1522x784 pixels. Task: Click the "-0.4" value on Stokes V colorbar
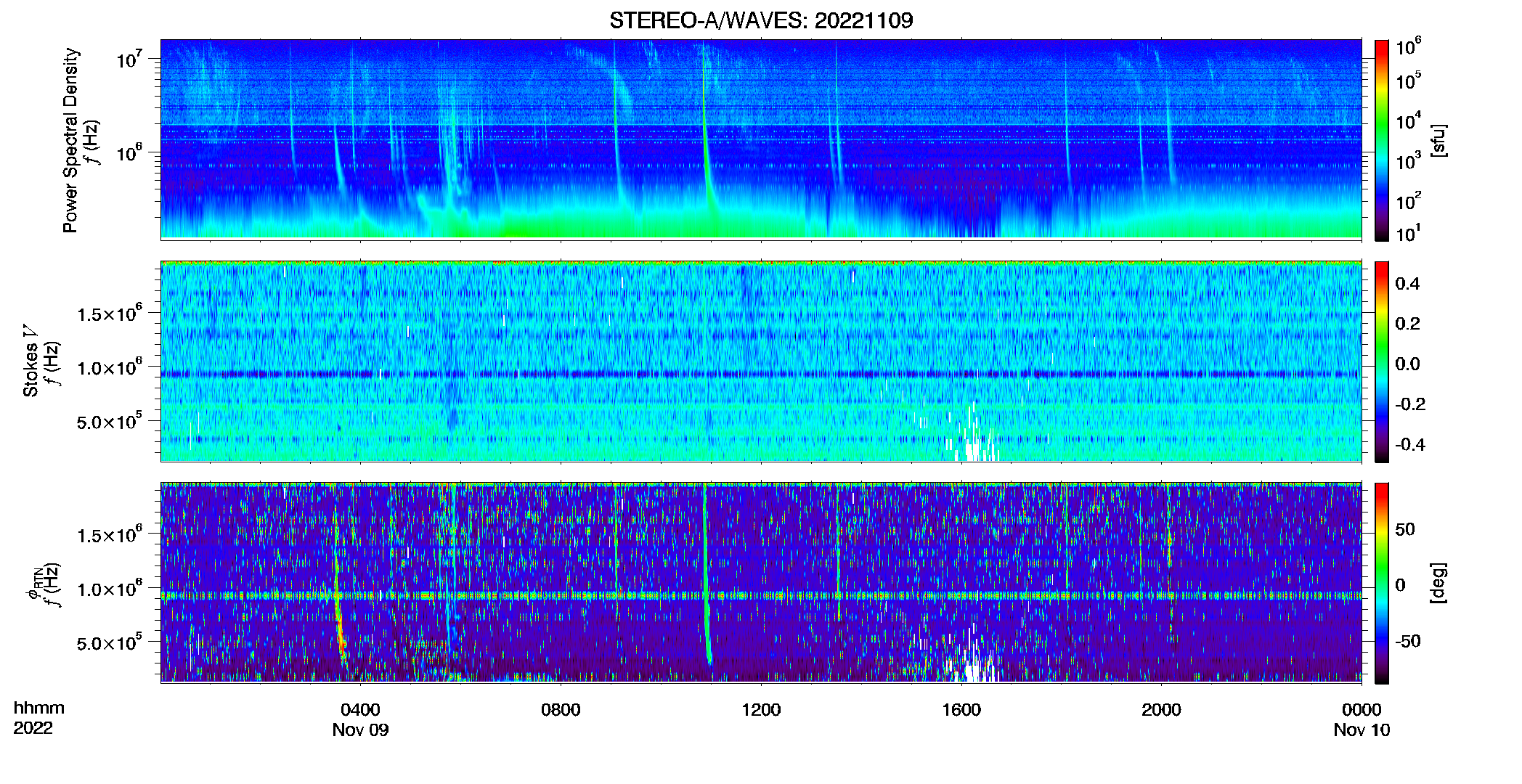tap(1411, 445)
